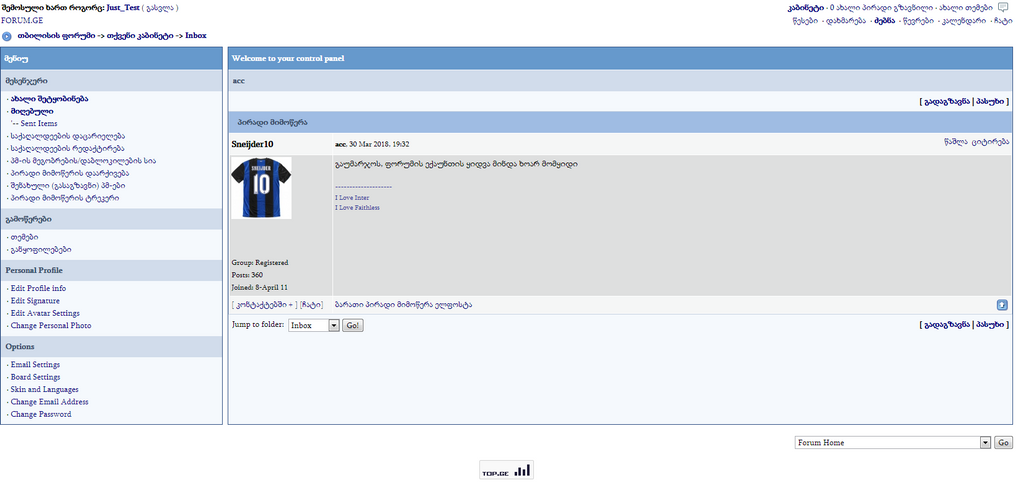
Task: Open the Forum Home jump dropdown
Action: point(893,443)
